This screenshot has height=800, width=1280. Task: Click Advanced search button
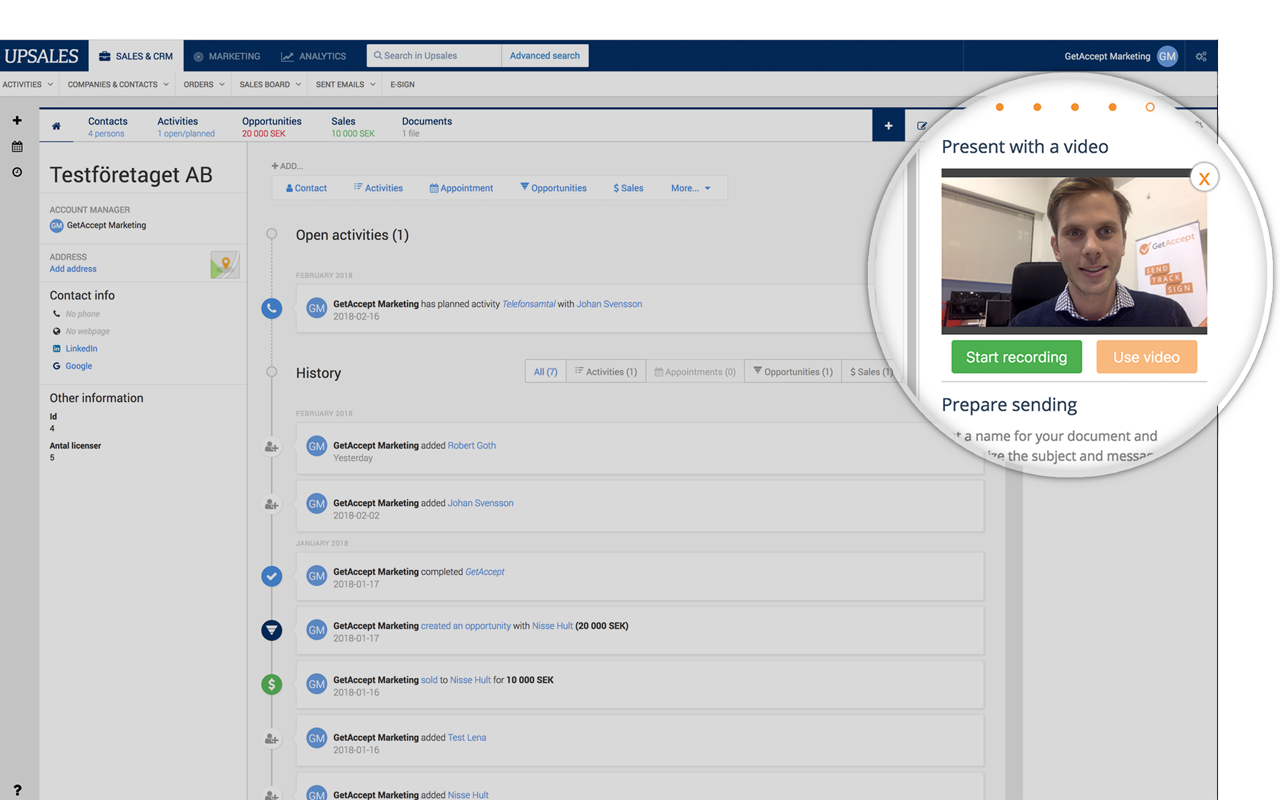click(545, 56)
